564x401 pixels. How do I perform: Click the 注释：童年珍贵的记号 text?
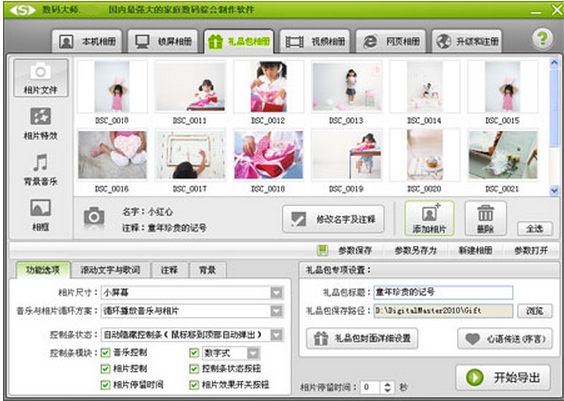164,228
